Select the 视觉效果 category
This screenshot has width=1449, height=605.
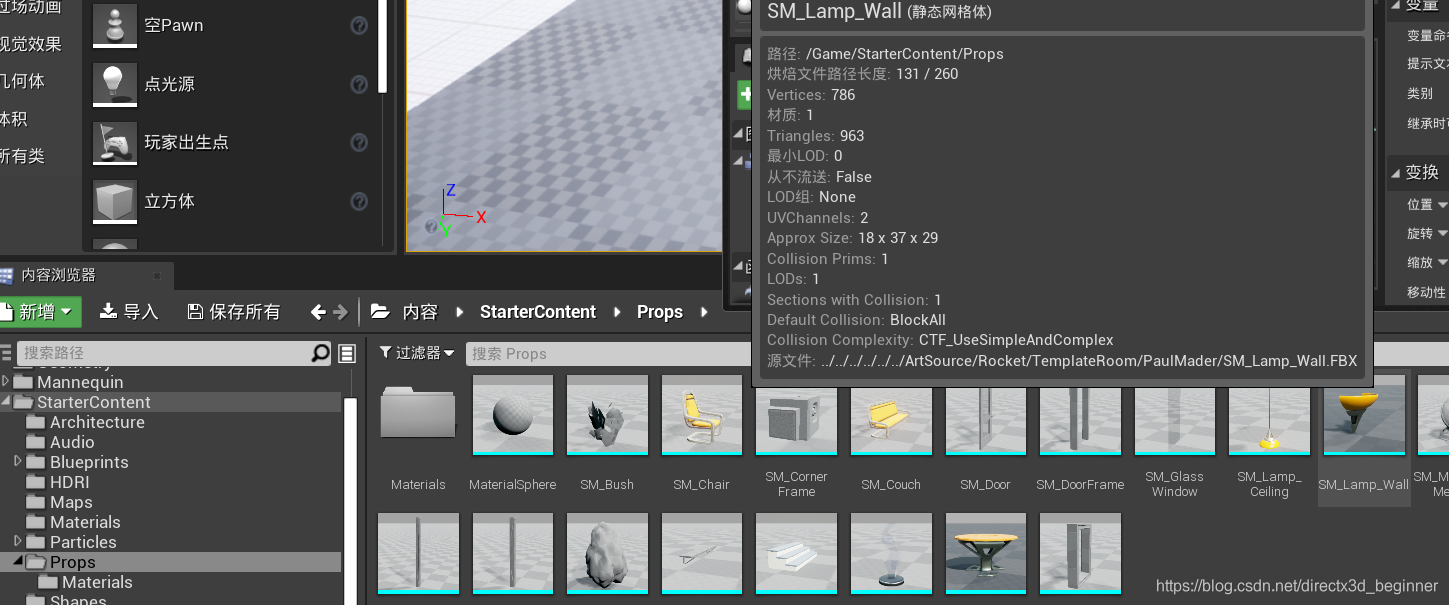point(30,44)
